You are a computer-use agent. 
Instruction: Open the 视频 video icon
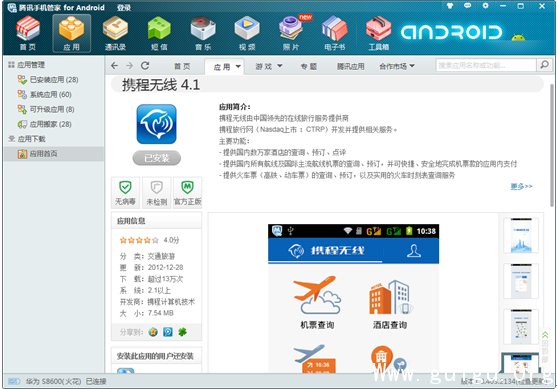(x=247, y=33)
